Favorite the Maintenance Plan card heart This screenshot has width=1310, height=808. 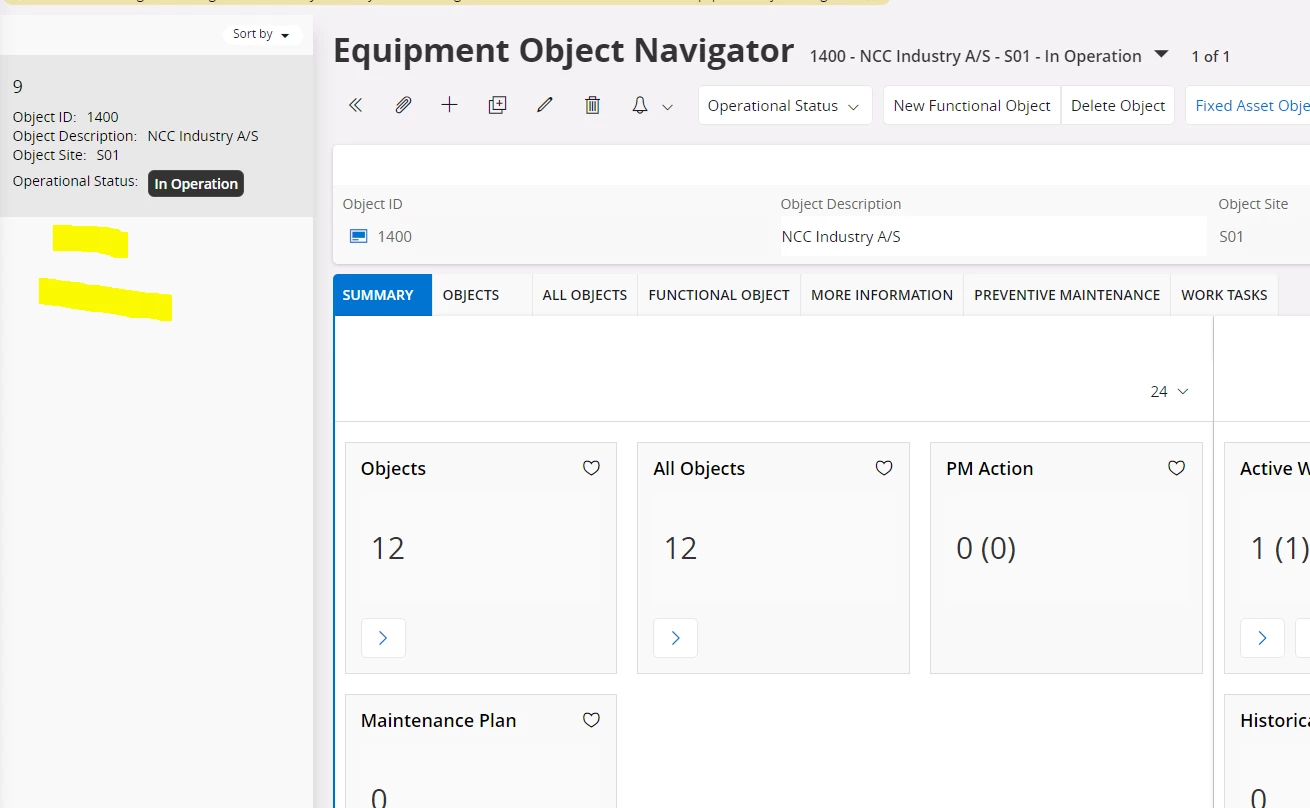(591, 720)
